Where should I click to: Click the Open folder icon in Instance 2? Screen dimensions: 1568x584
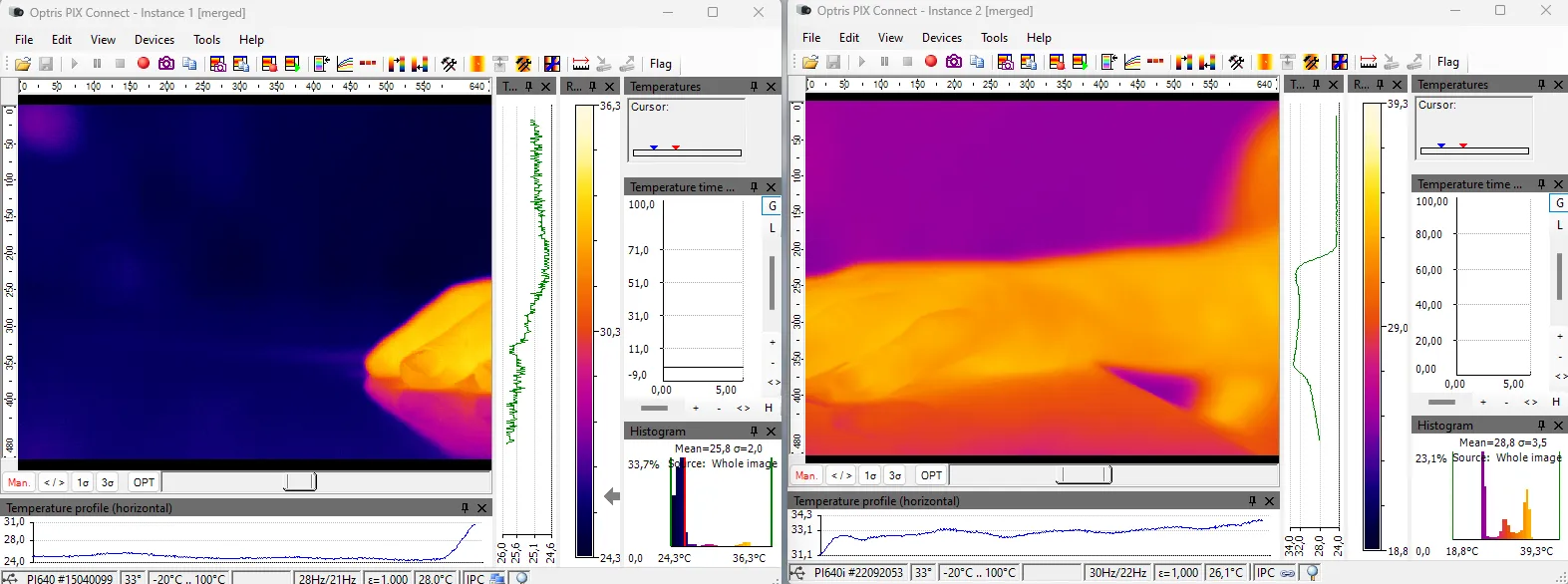click(x=810, y=62)
